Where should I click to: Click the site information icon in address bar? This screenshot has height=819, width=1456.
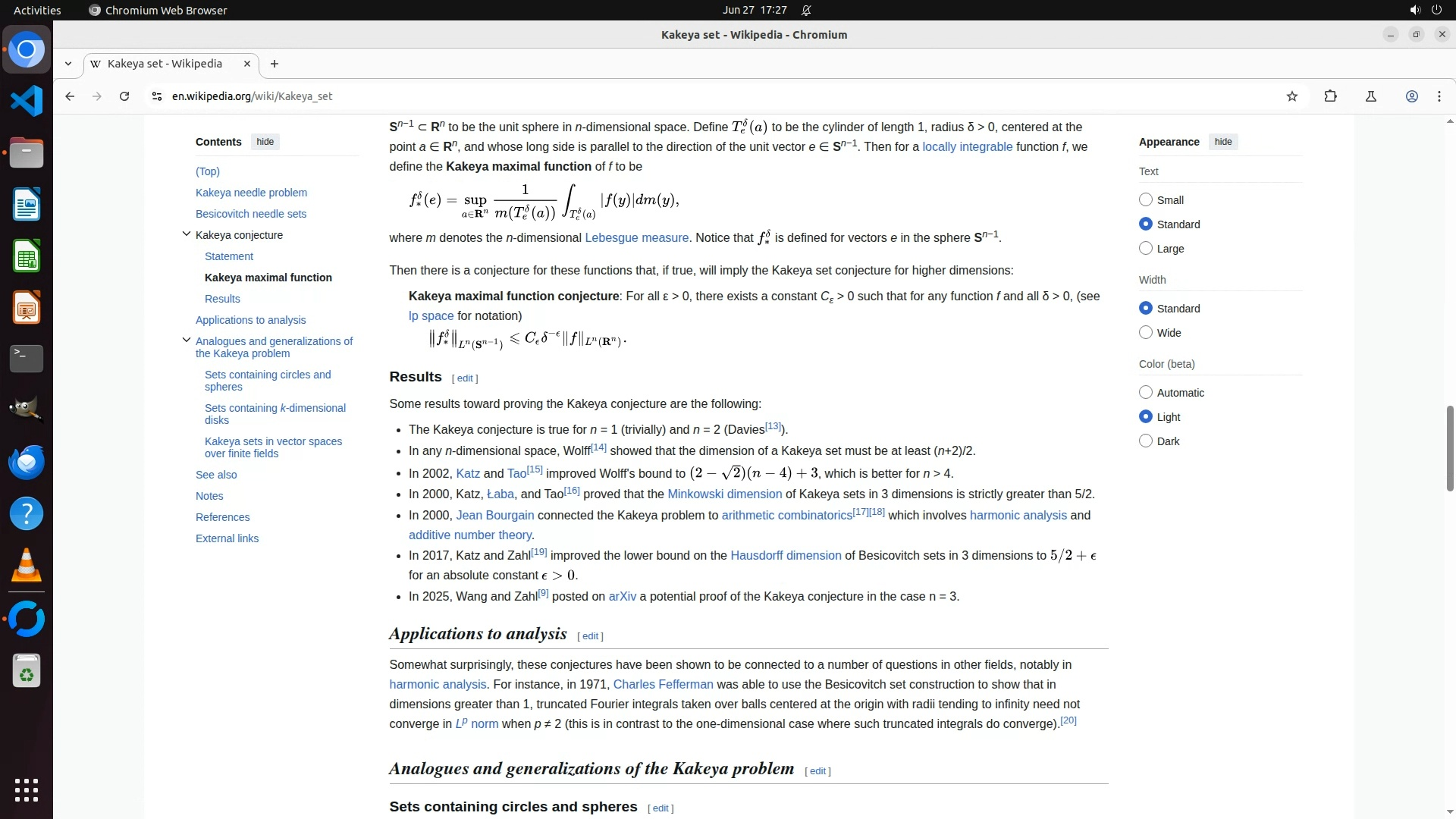(x=156, y=96)
